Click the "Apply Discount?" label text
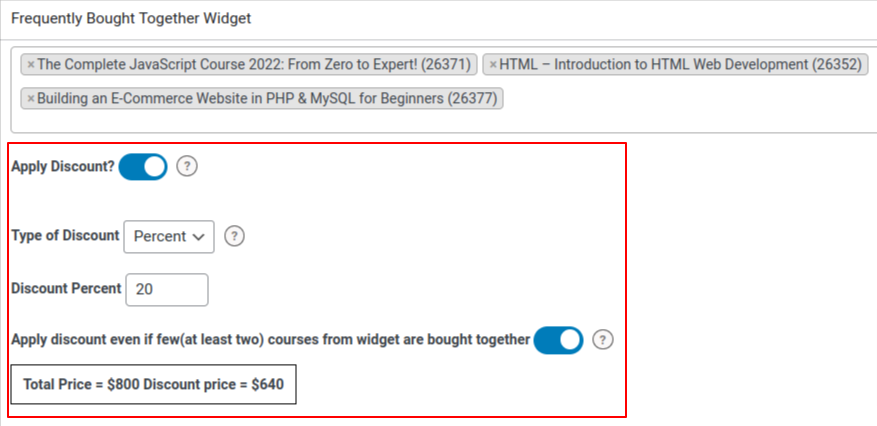The height and width of the screenshot is (426, 877). click(62, 167)
